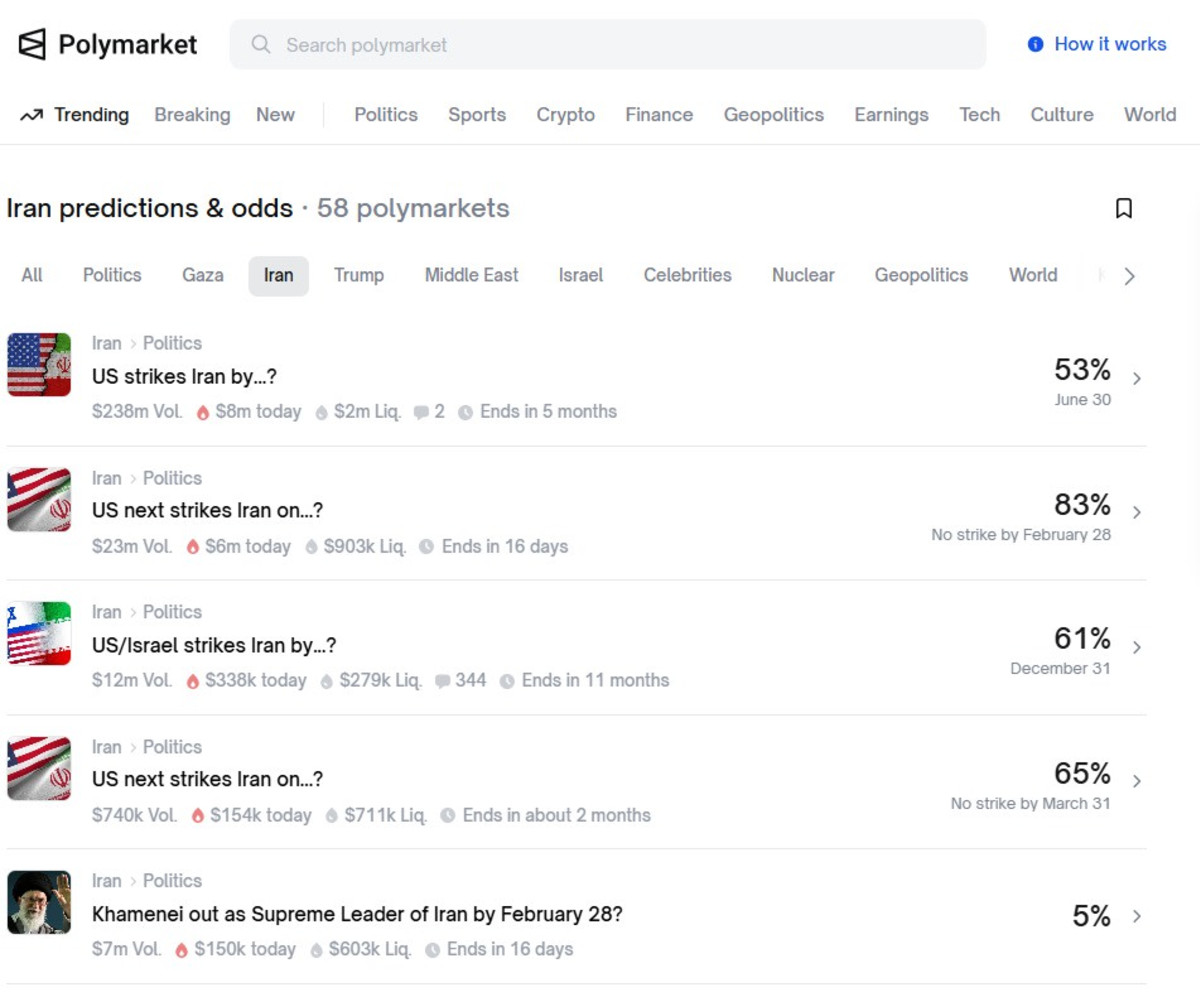The width and height of the screenshot is (1200, 997).
Task: Filter by the Middle East tag
Action: pyautogui.click(x=471, y=275)
